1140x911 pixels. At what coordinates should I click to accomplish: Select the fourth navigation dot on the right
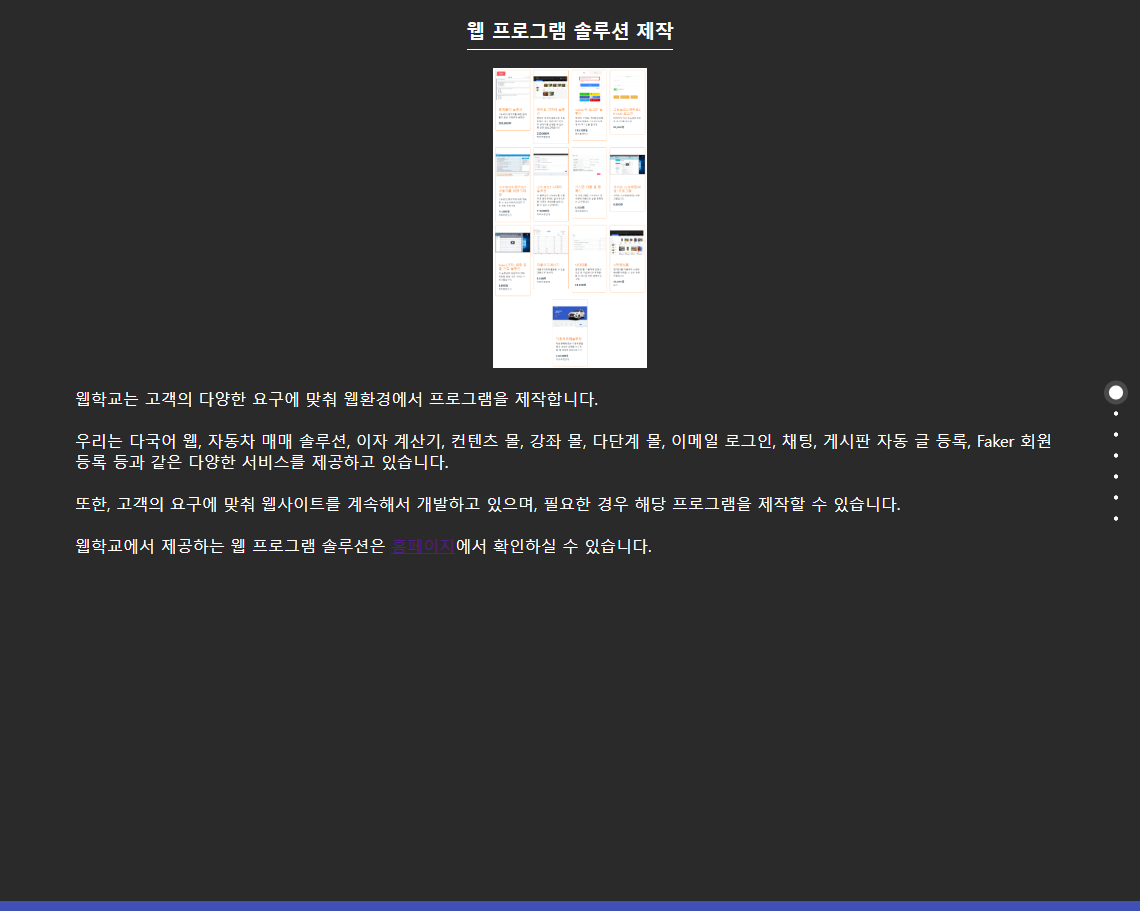pyautogui.click(x=1115, y=454)
